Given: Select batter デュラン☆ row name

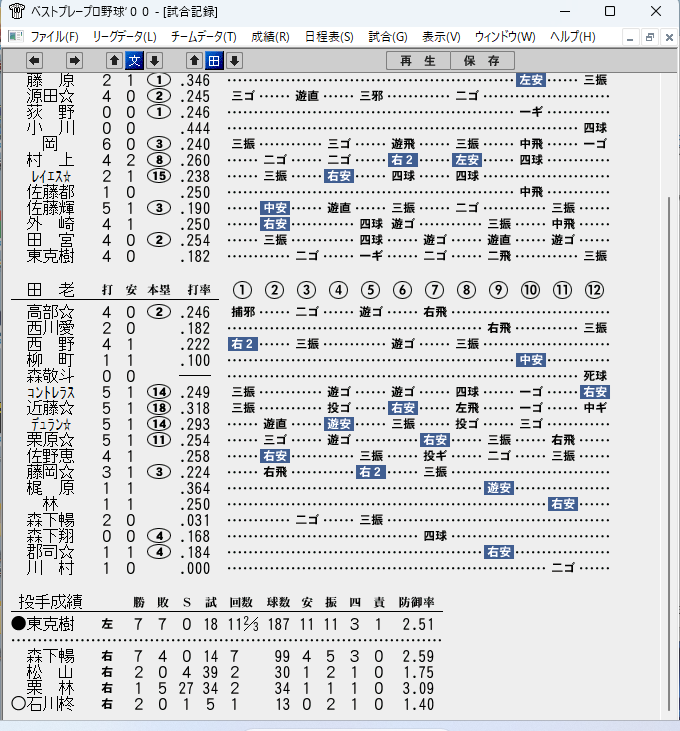Looking at the screenshot, I should 50,424.
